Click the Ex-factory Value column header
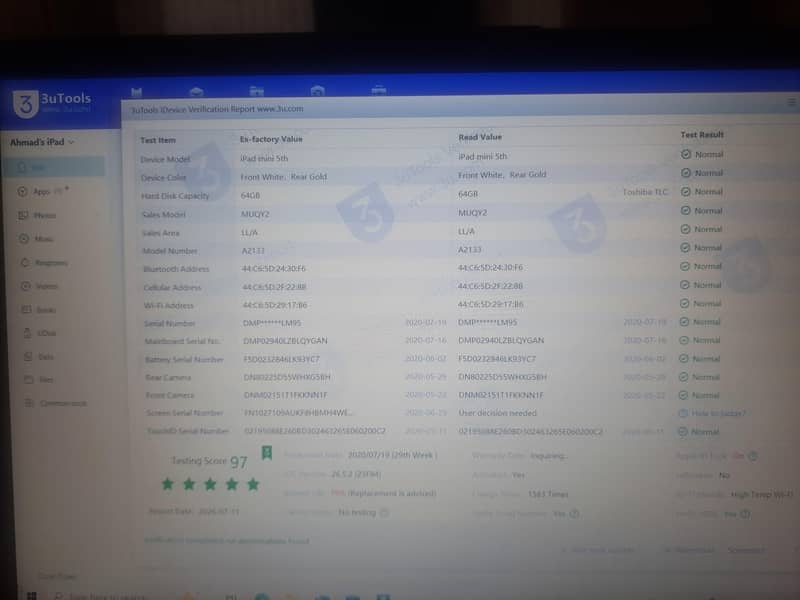 [x=271, y=139]
